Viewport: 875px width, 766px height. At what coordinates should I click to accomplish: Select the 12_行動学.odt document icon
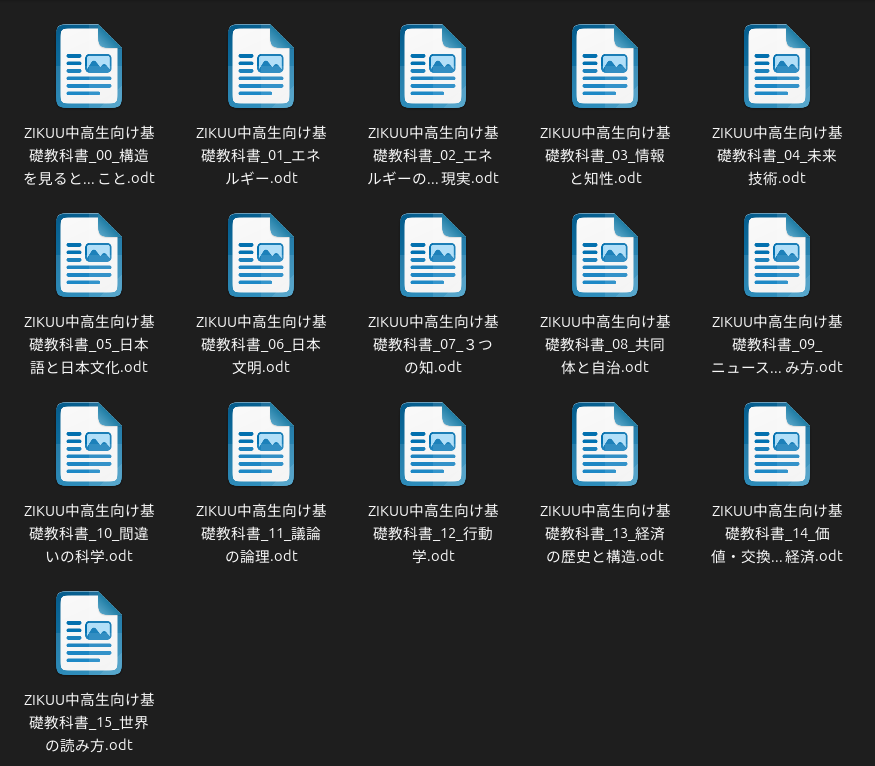433,444
